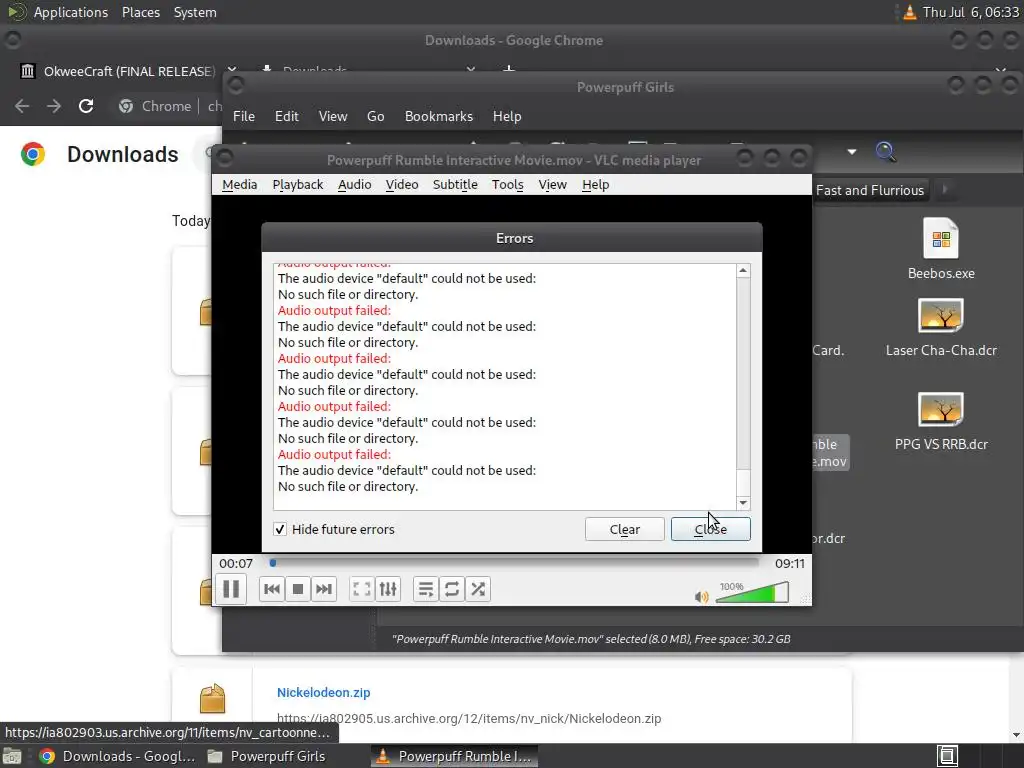The width and height of the screenshot is (1024, 768).
Task: Select Laser Cha-Cha.dcr file icon
Action: (x=941, y=316)
